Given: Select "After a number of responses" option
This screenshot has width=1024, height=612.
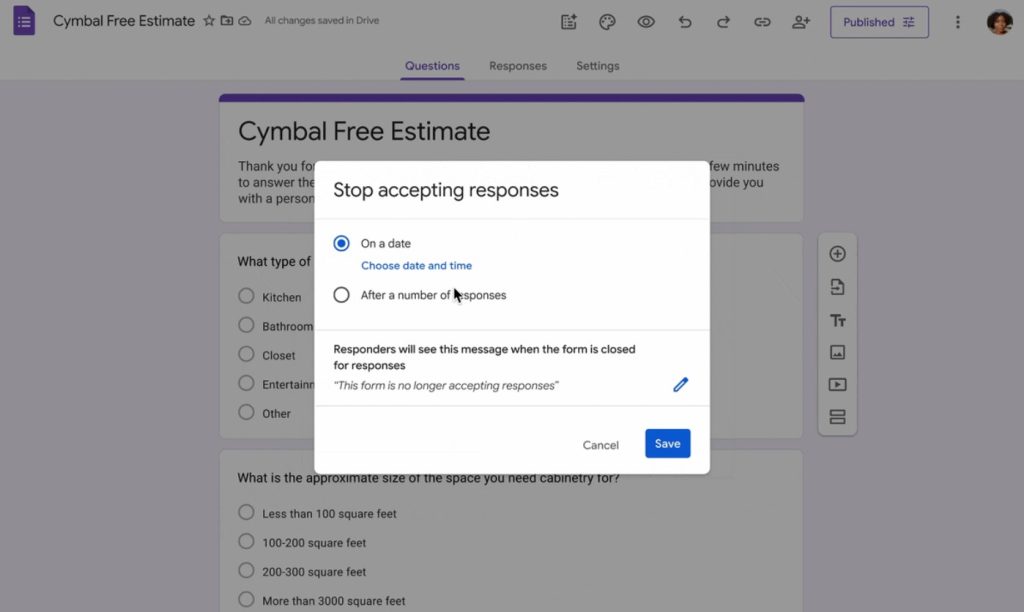Looking at the screenshot, I should point(342,295).
